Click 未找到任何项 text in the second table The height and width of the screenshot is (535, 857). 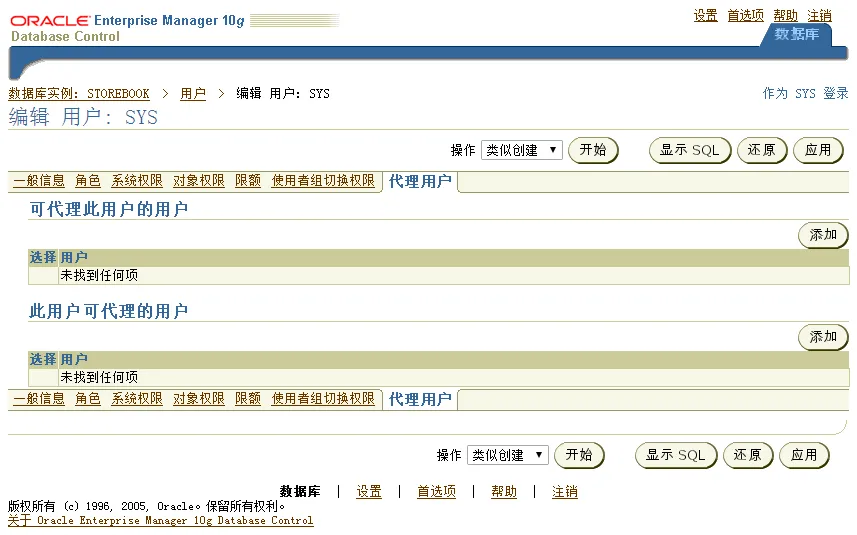coord(99,377)
